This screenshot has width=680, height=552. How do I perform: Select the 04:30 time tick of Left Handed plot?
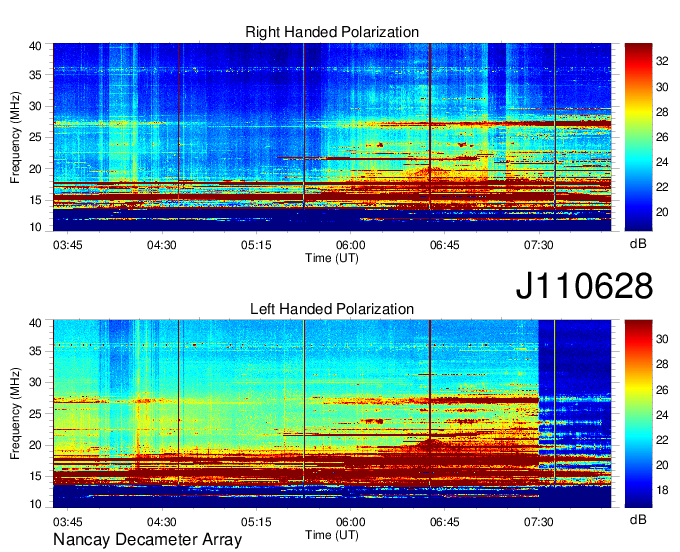pos(162,522)
